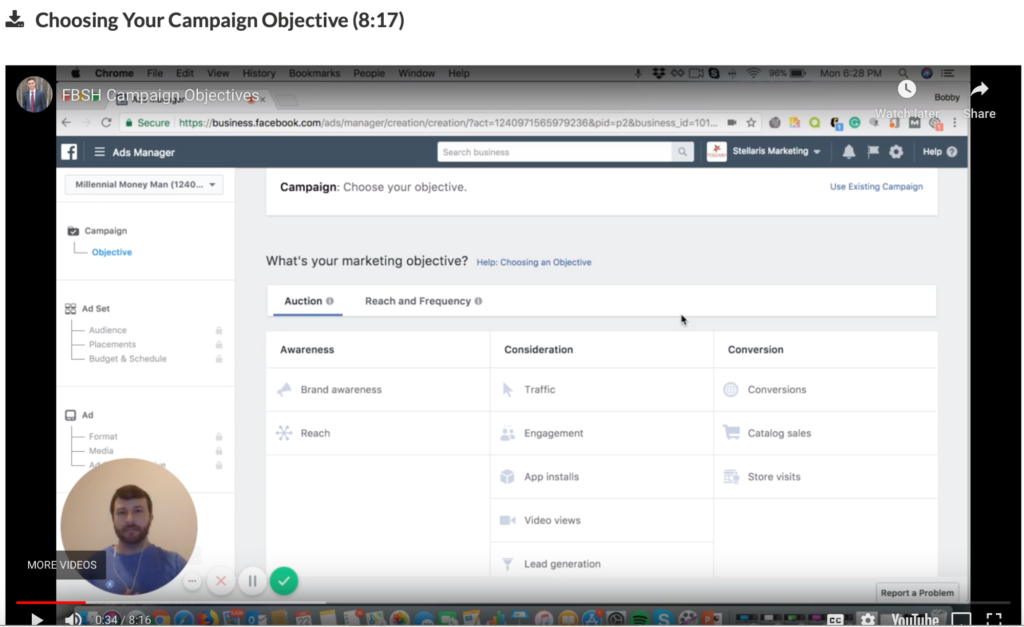1024x627 pixels.
Task: Select Format under Ad
Action: coord(103,436)
